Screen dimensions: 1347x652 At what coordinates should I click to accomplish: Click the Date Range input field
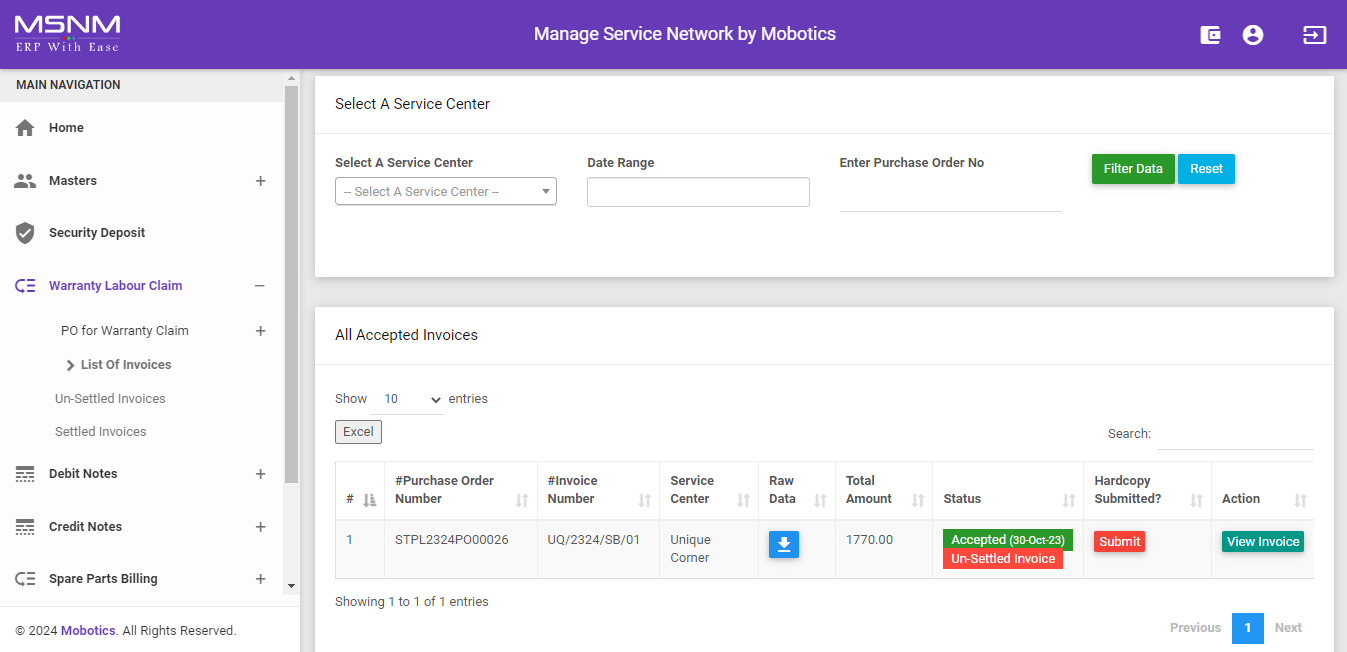pos(698,192)
